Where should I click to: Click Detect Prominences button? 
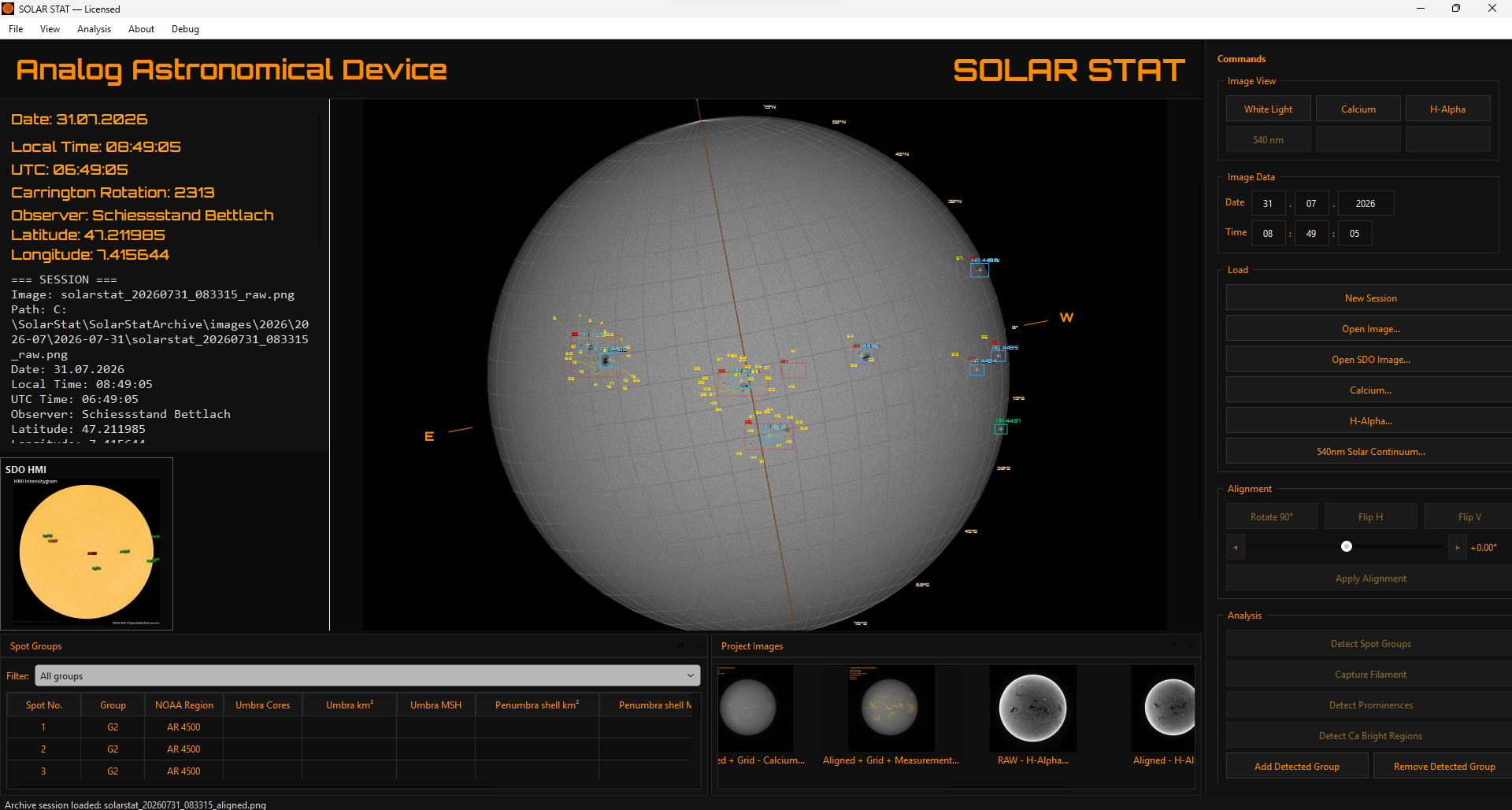[1370, 705]
